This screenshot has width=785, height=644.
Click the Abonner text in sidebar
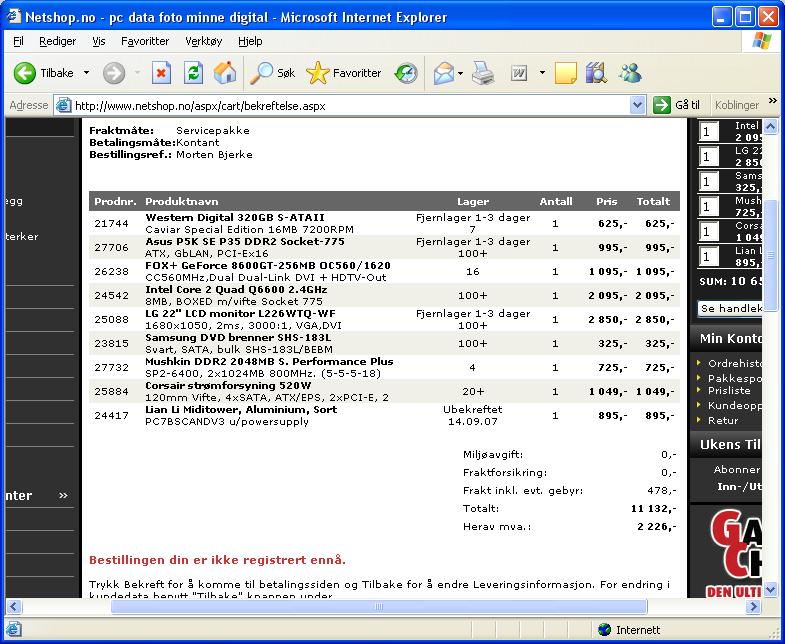(737, 470)
